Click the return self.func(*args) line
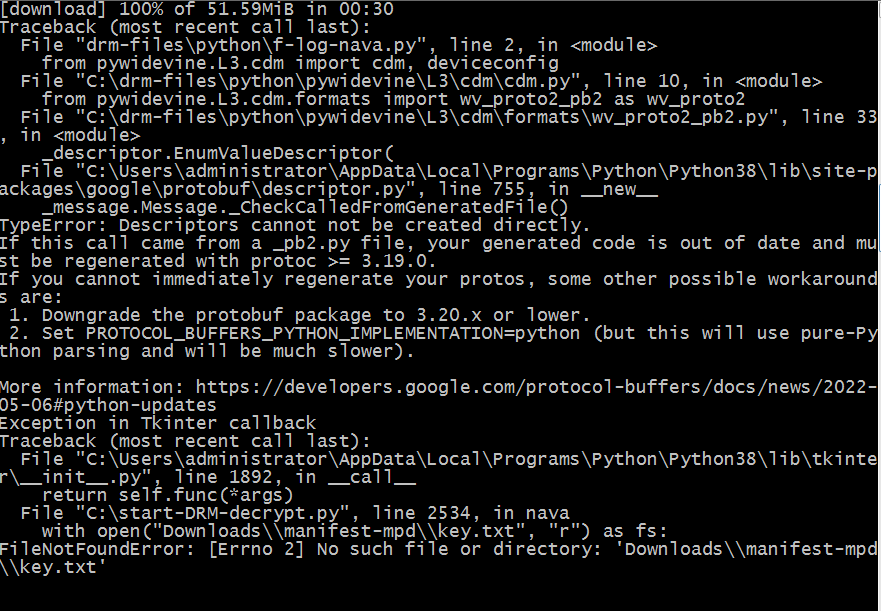881x611 pixels. 167,495
